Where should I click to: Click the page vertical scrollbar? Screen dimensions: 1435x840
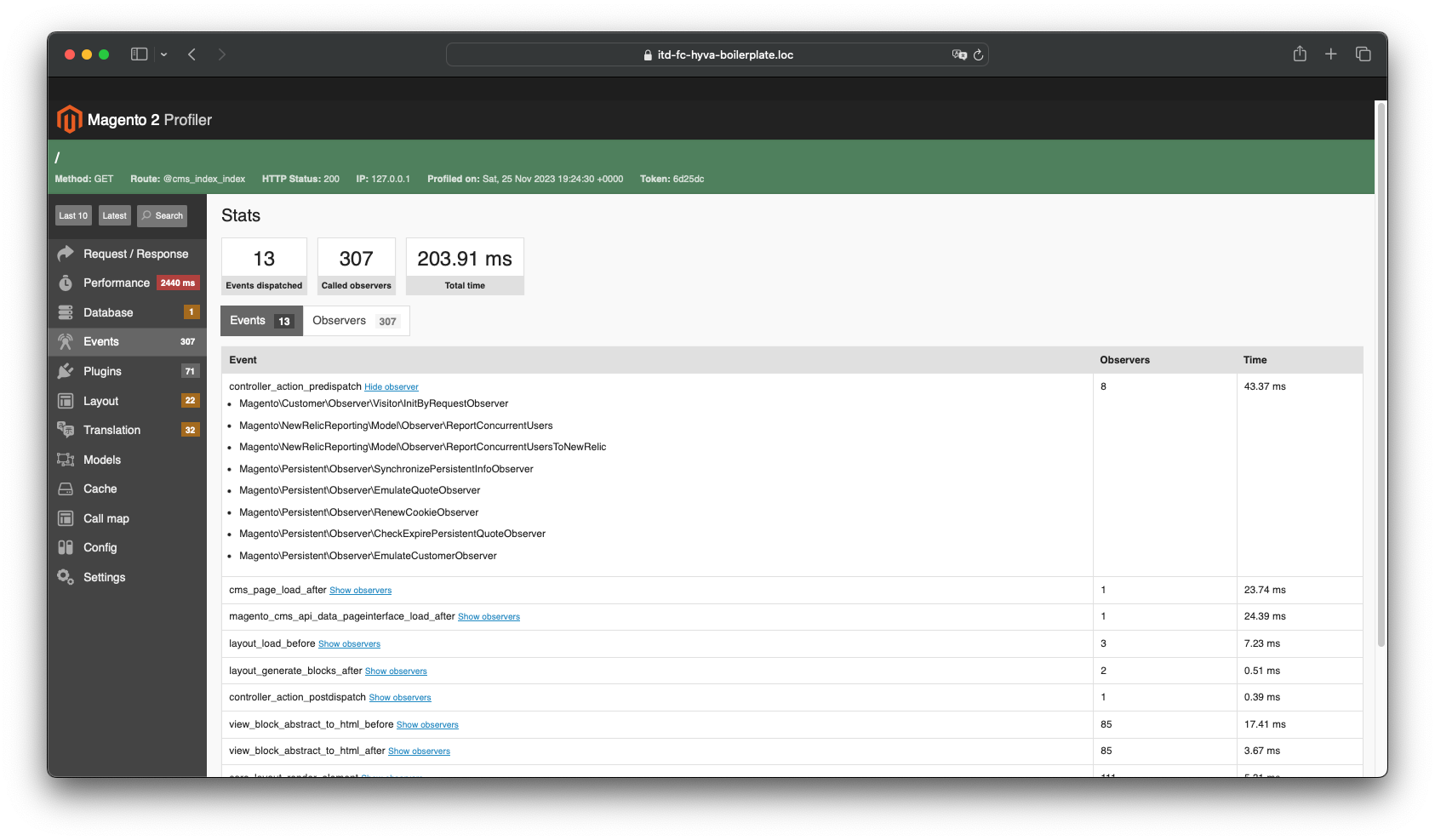pos(1381,374)
